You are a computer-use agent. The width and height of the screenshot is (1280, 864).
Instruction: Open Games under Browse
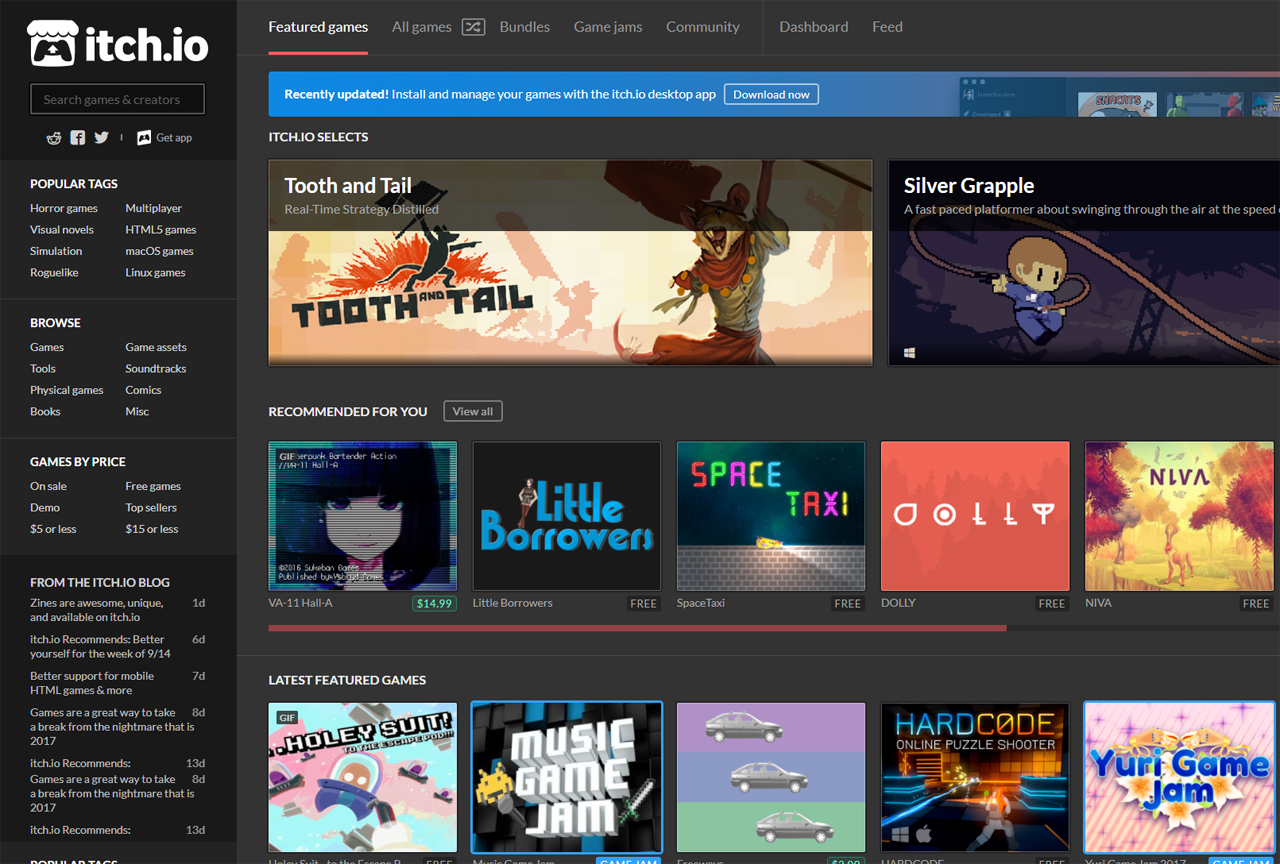point(47,347)
